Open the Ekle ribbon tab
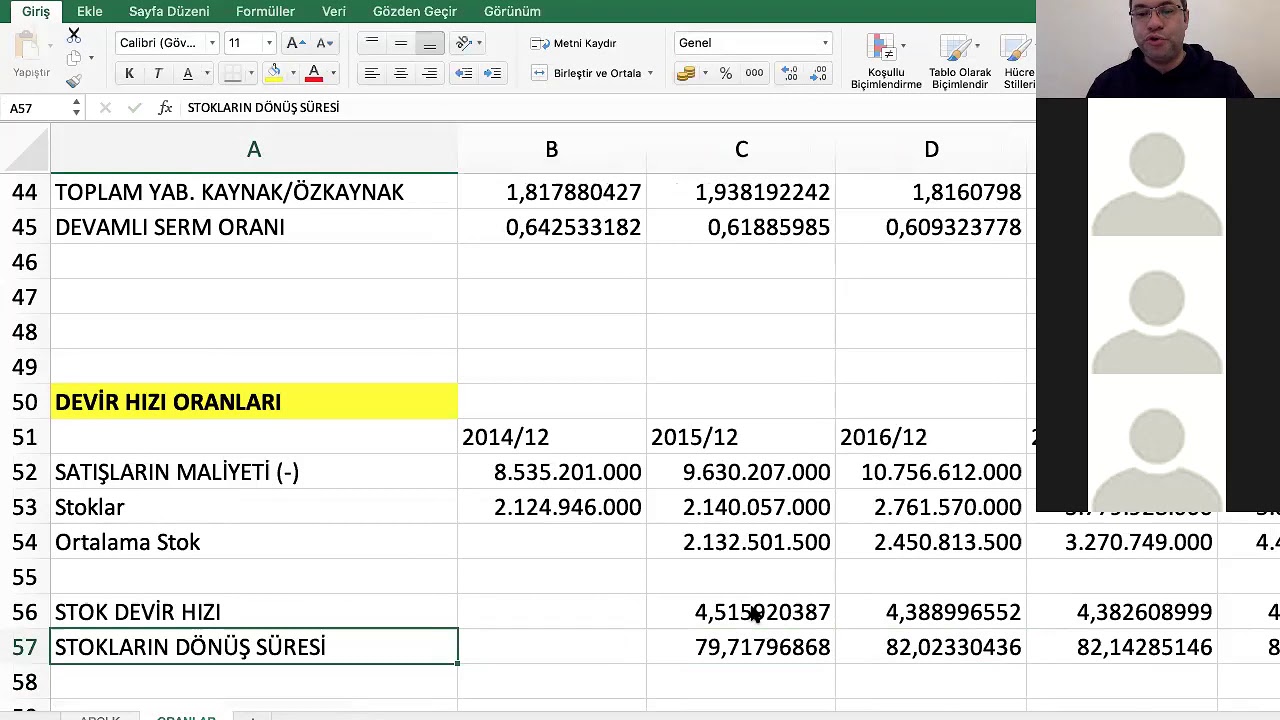Viewport: 1280px width, 720px height. tap(90, 11)
